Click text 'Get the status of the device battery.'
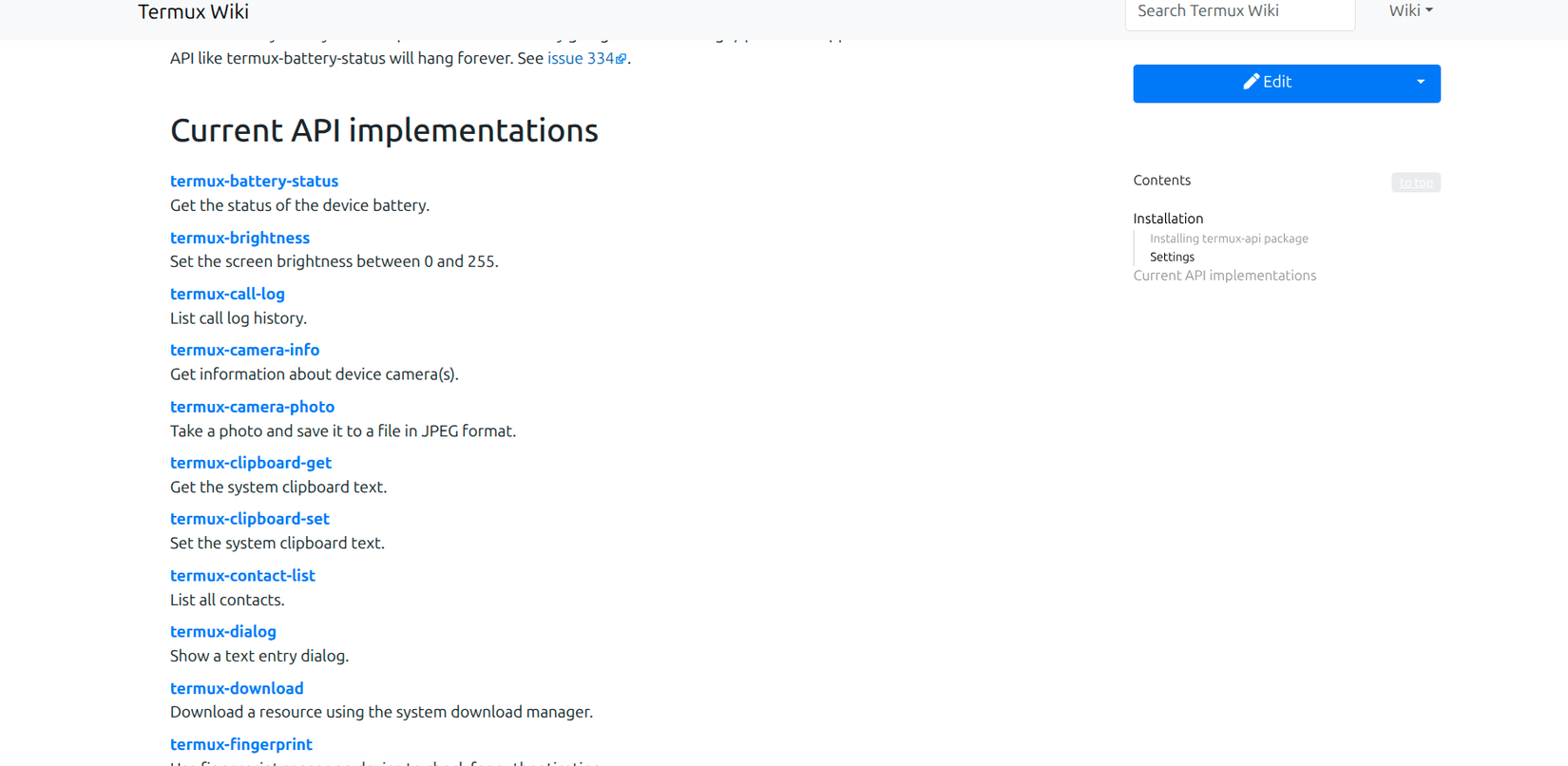The height and width of the screenshot is (766, 1568). [x=299, y=205]
